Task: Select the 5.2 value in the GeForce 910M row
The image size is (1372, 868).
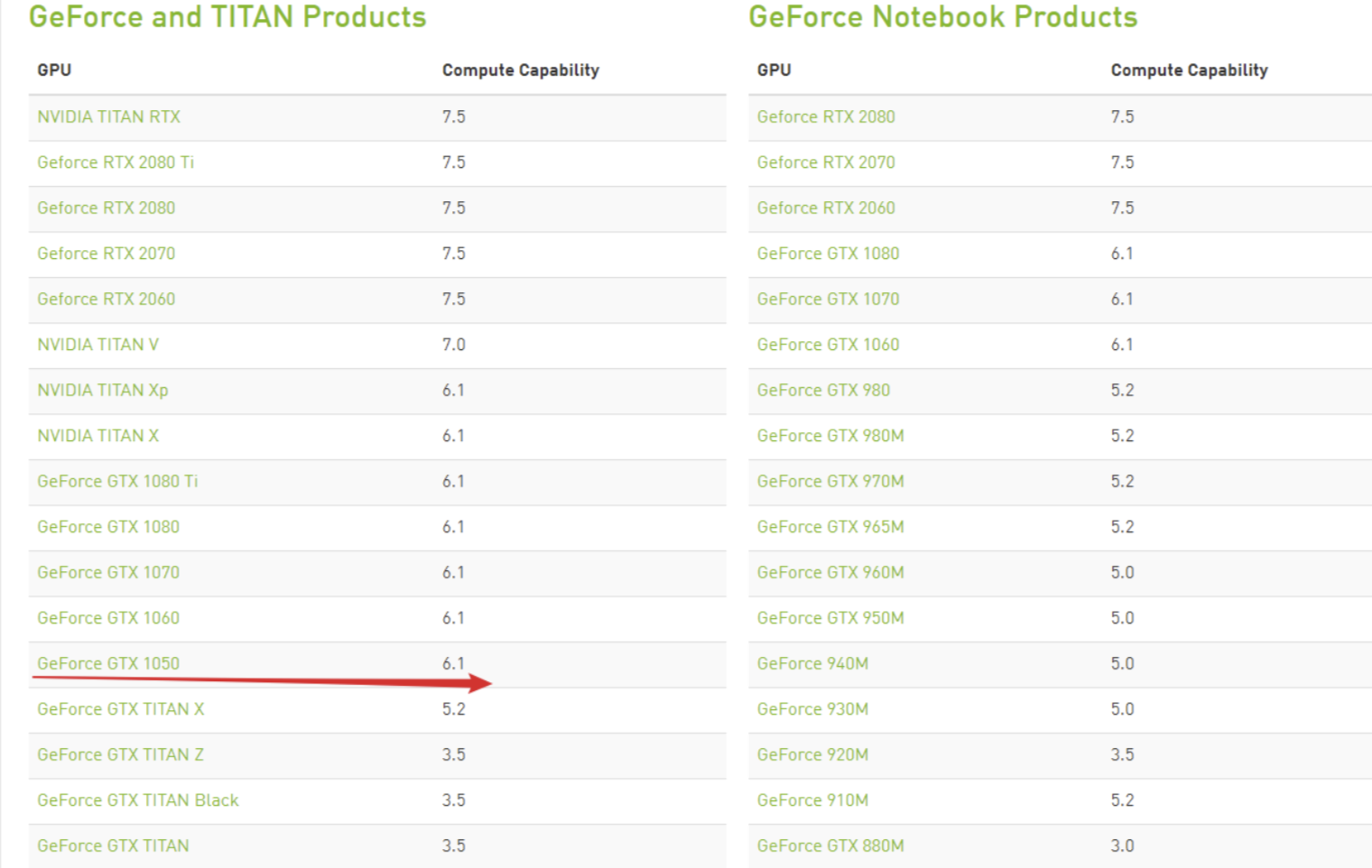Action: [1123, 800]
